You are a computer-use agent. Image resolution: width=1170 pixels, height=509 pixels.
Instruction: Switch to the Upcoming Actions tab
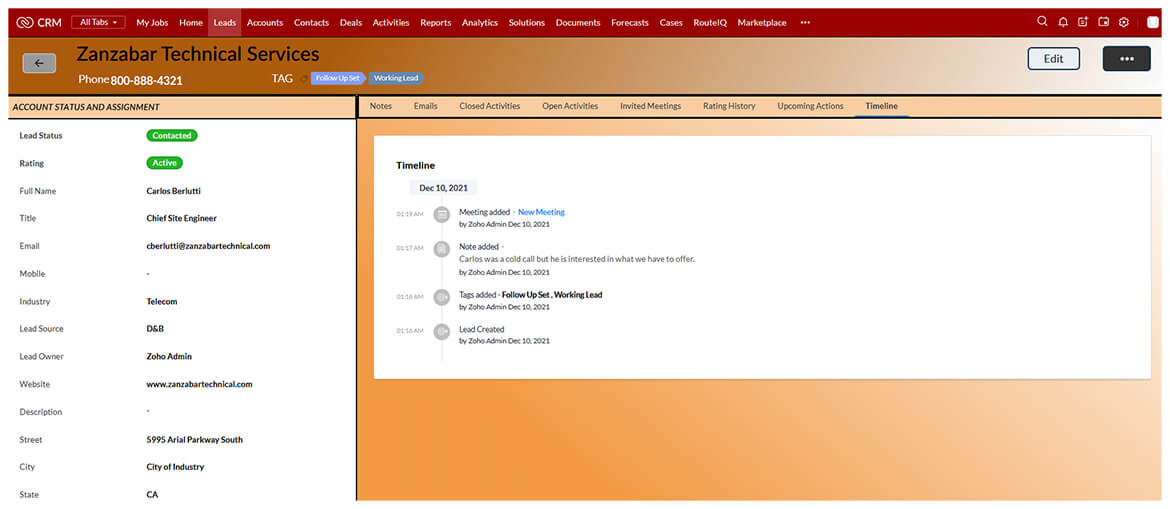[810, 106]
